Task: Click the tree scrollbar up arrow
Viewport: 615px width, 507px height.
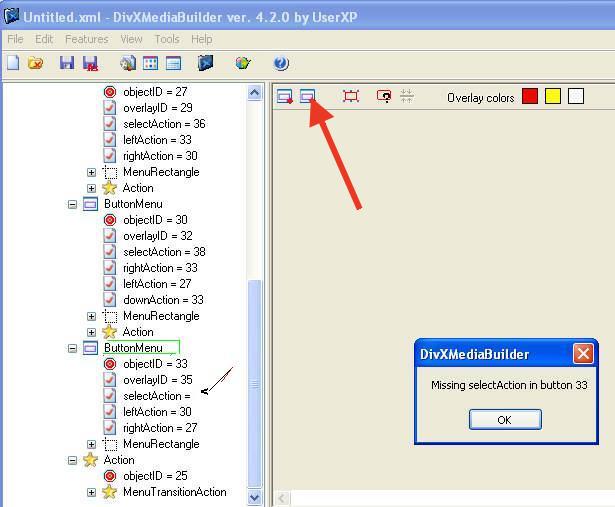Action: 255,93
